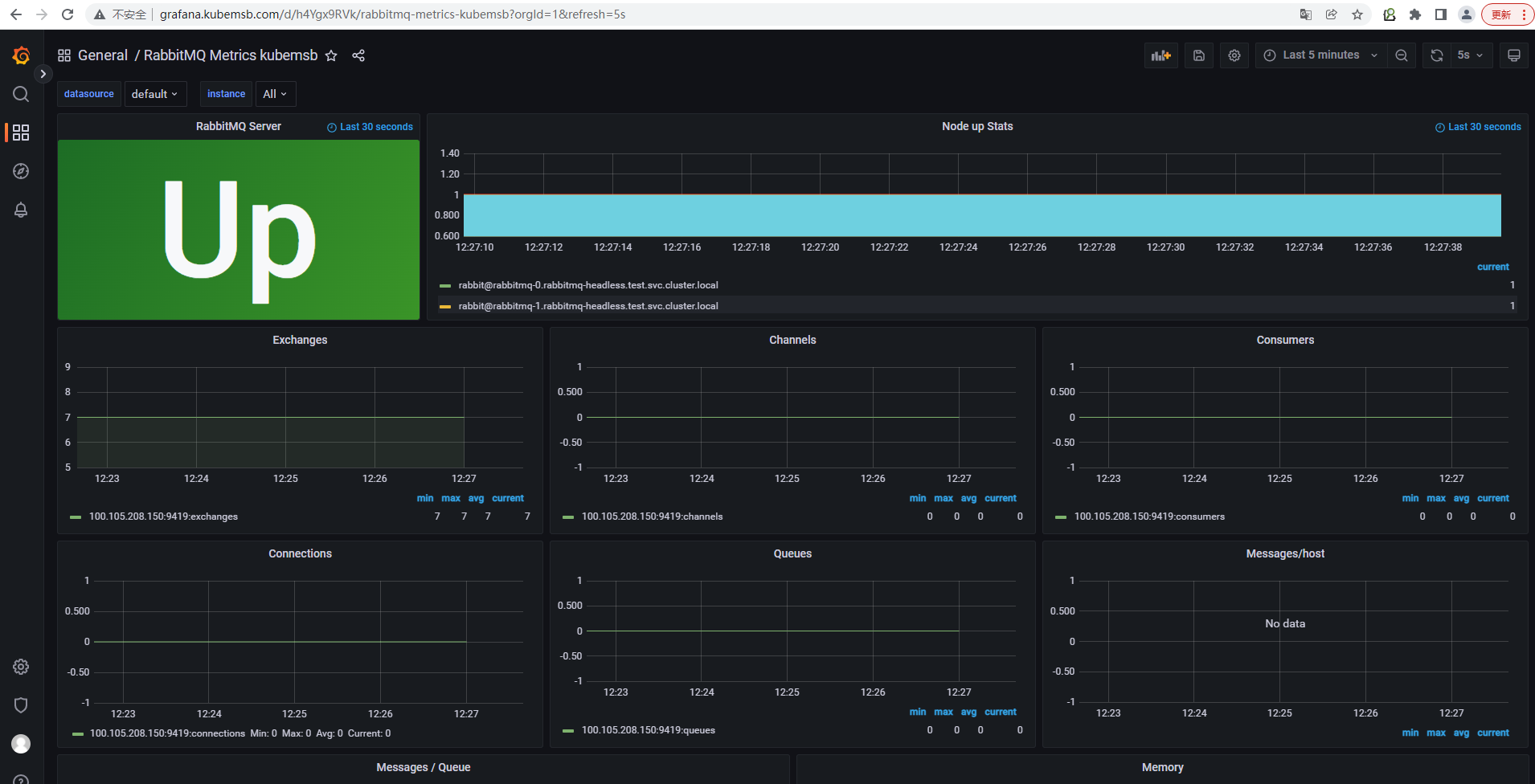Open the Memory panel title menu
Viewport: 1535px width, 784px height.
[1162, 767]
